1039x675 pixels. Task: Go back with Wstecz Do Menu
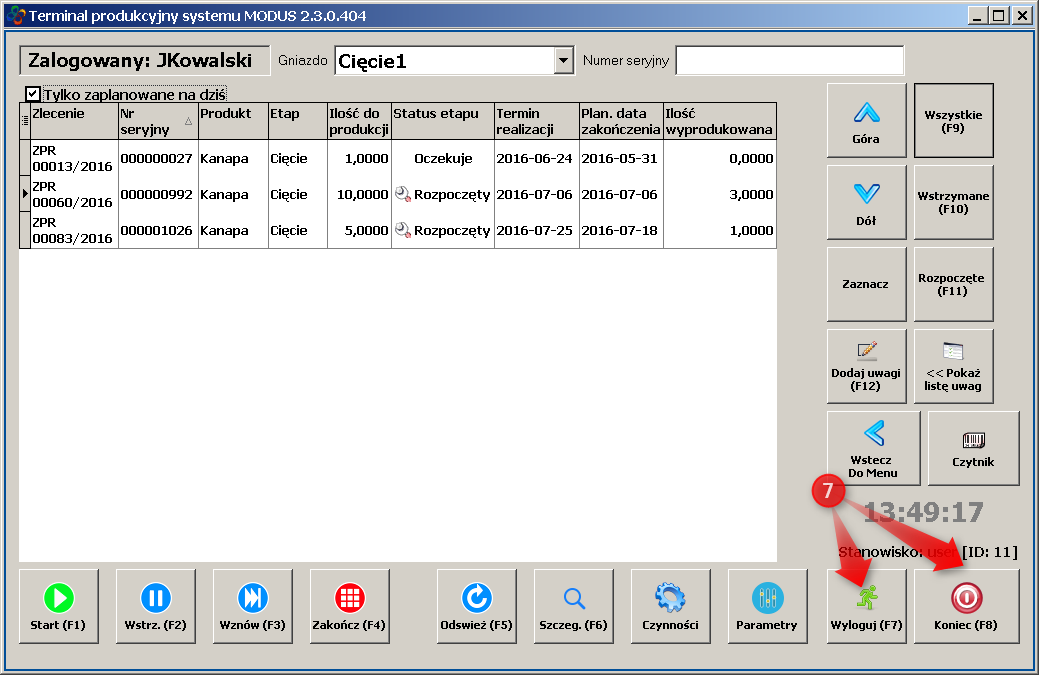pyautogui.click(x=873, y=448)
